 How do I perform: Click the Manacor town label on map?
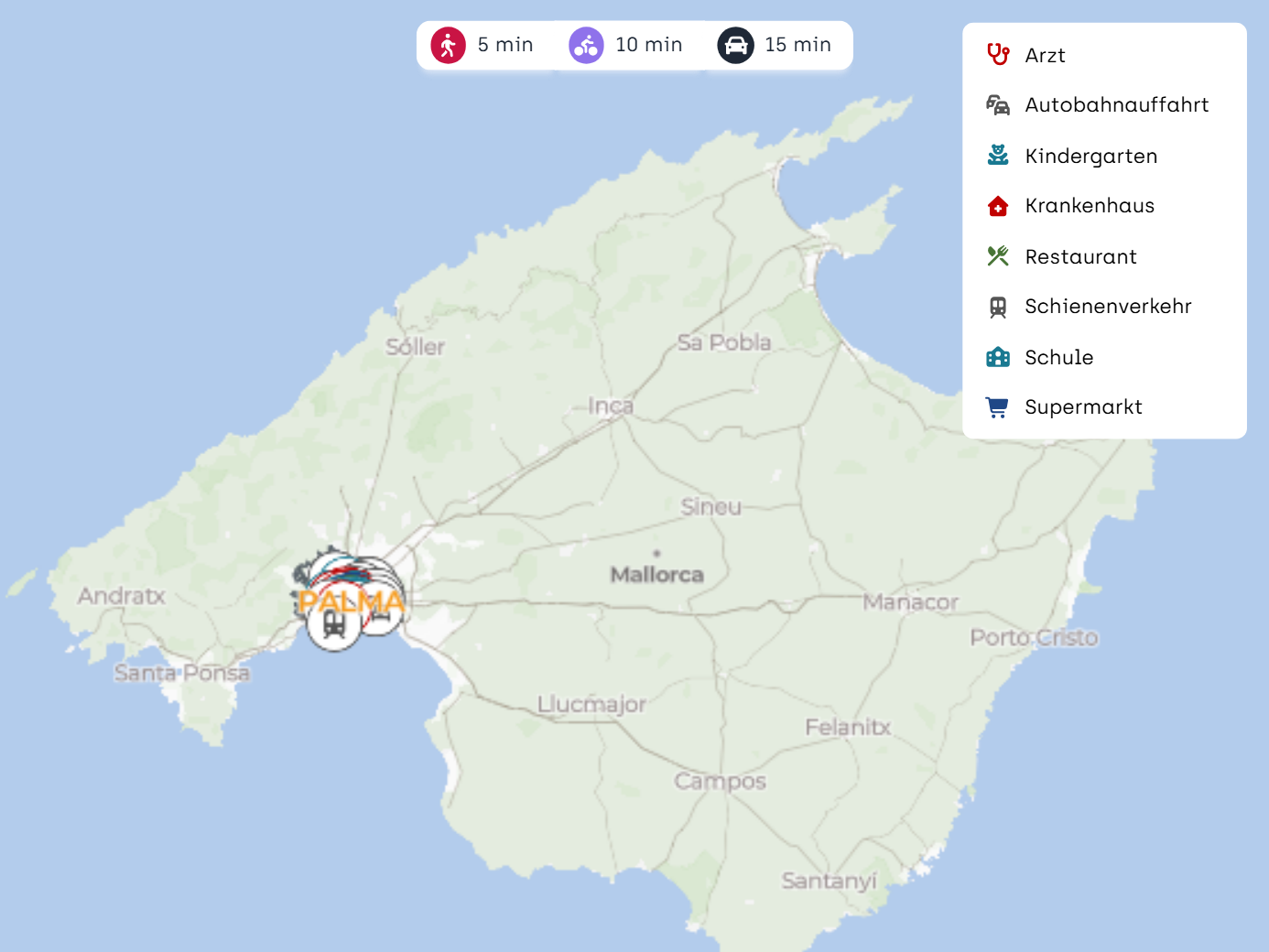tap(910, 602)
